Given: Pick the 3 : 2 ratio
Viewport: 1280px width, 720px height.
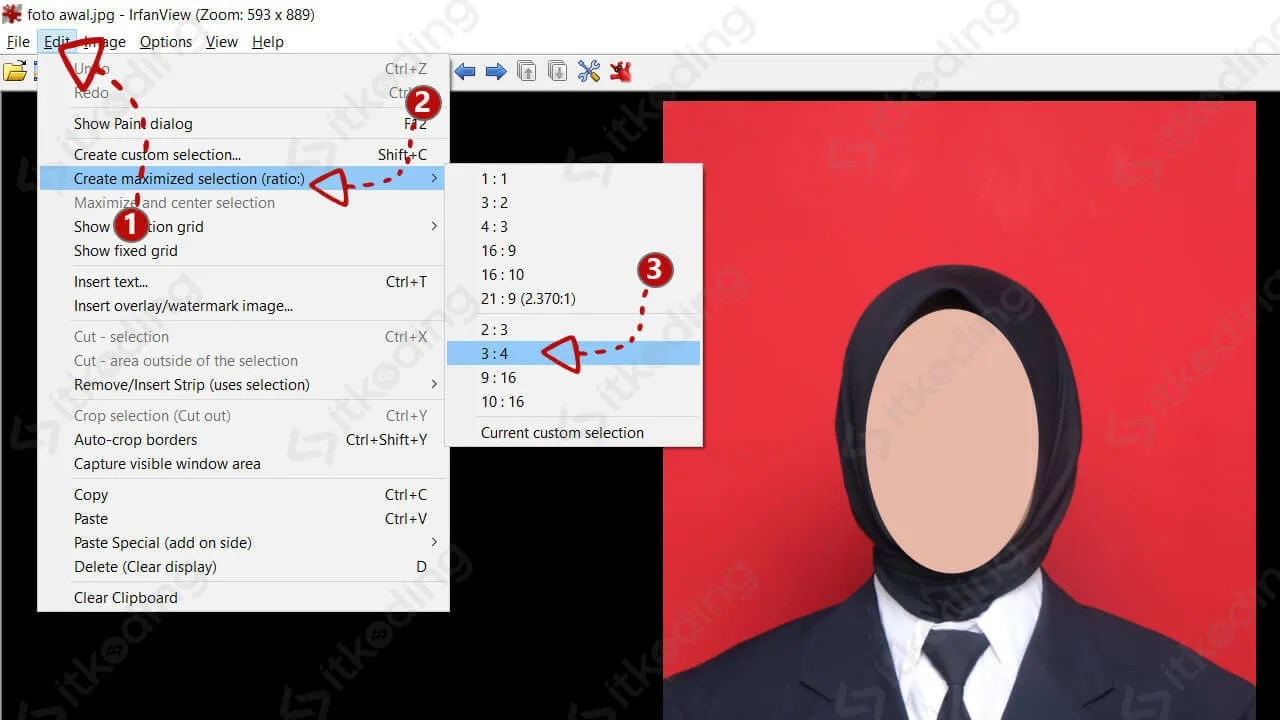Looking at the screenshot, I should [x=573, y=203].
